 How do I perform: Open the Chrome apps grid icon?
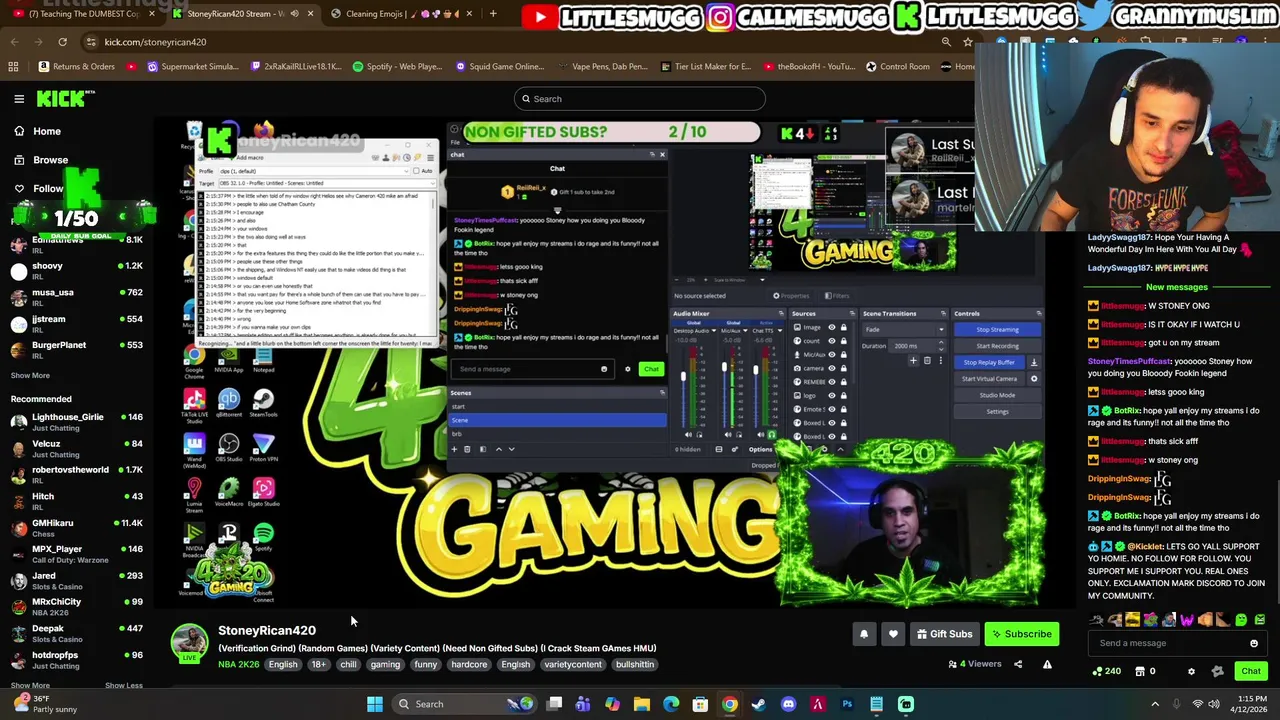[13, 66]
